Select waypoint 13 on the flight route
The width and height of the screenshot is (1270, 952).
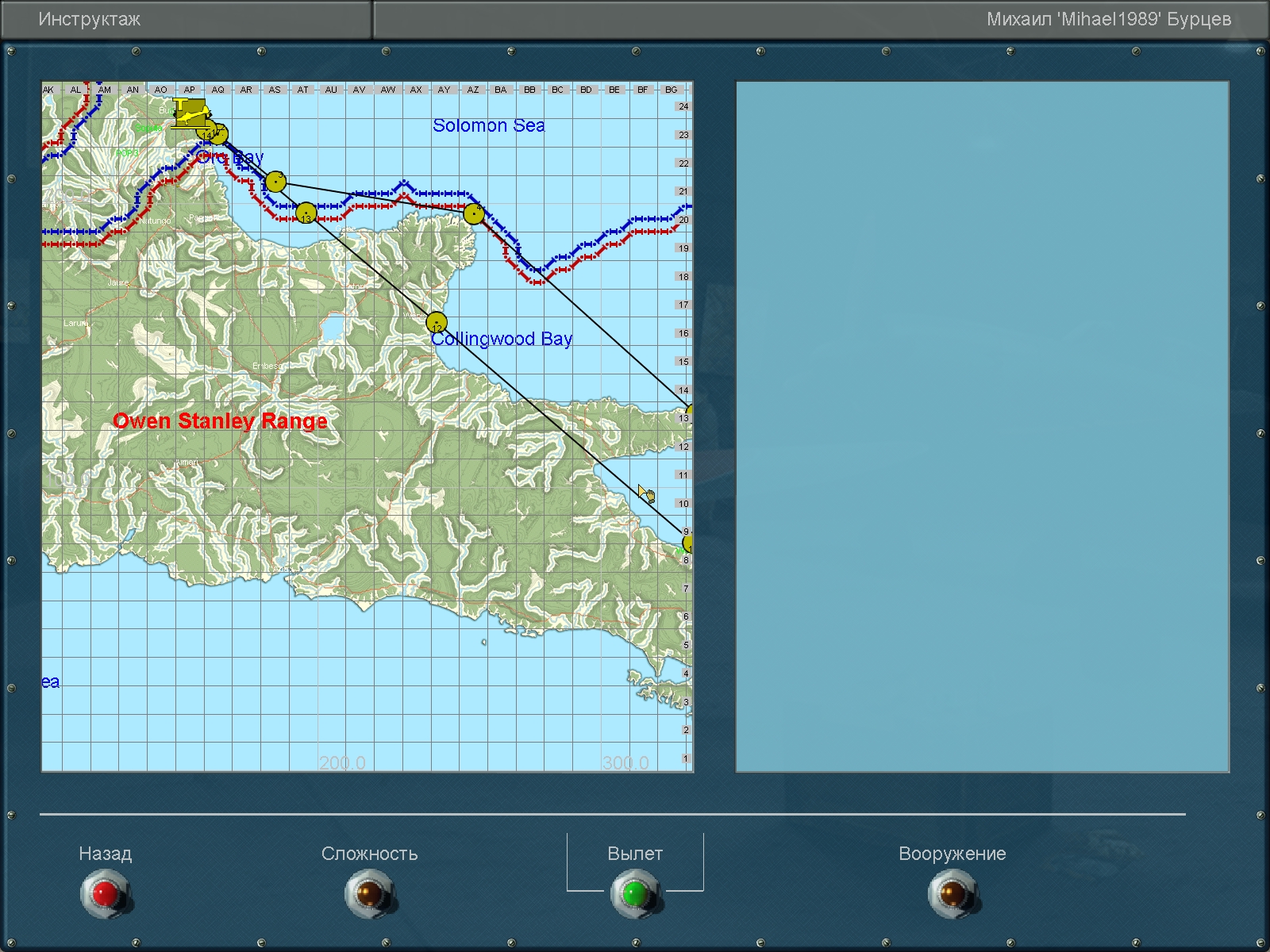pos(306,213)
